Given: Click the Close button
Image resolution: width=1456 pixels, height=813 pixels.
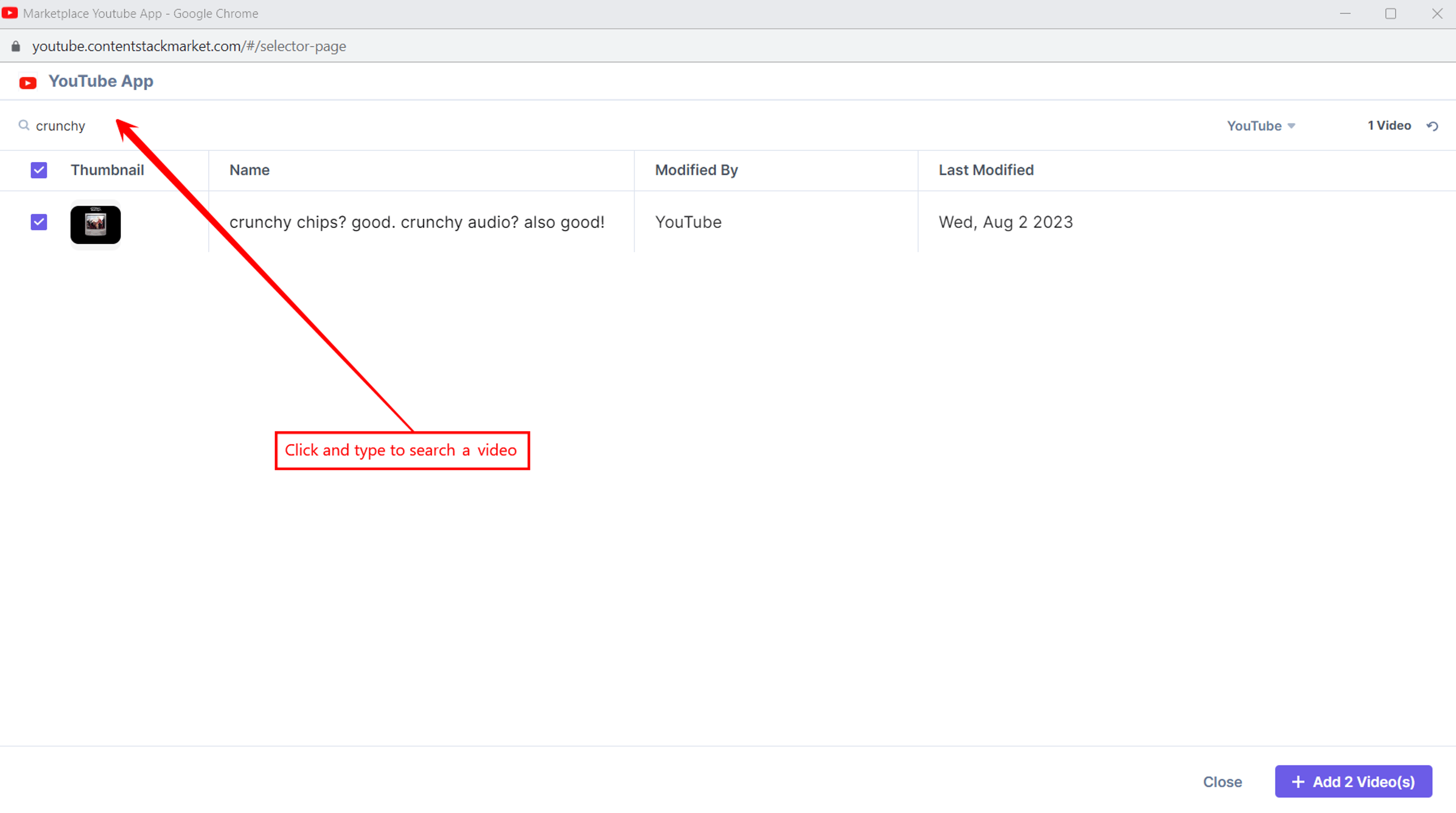Looking at the screenshot, I should click(x=1222, y=782).
